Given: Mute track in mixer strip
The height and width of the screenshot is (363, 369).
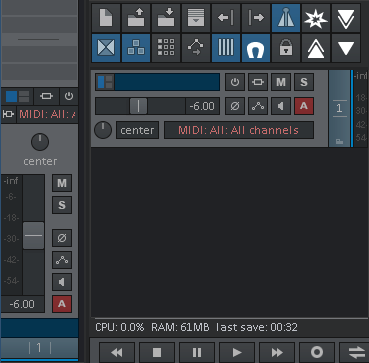Looking at the screenshot, I should [62, 183].
